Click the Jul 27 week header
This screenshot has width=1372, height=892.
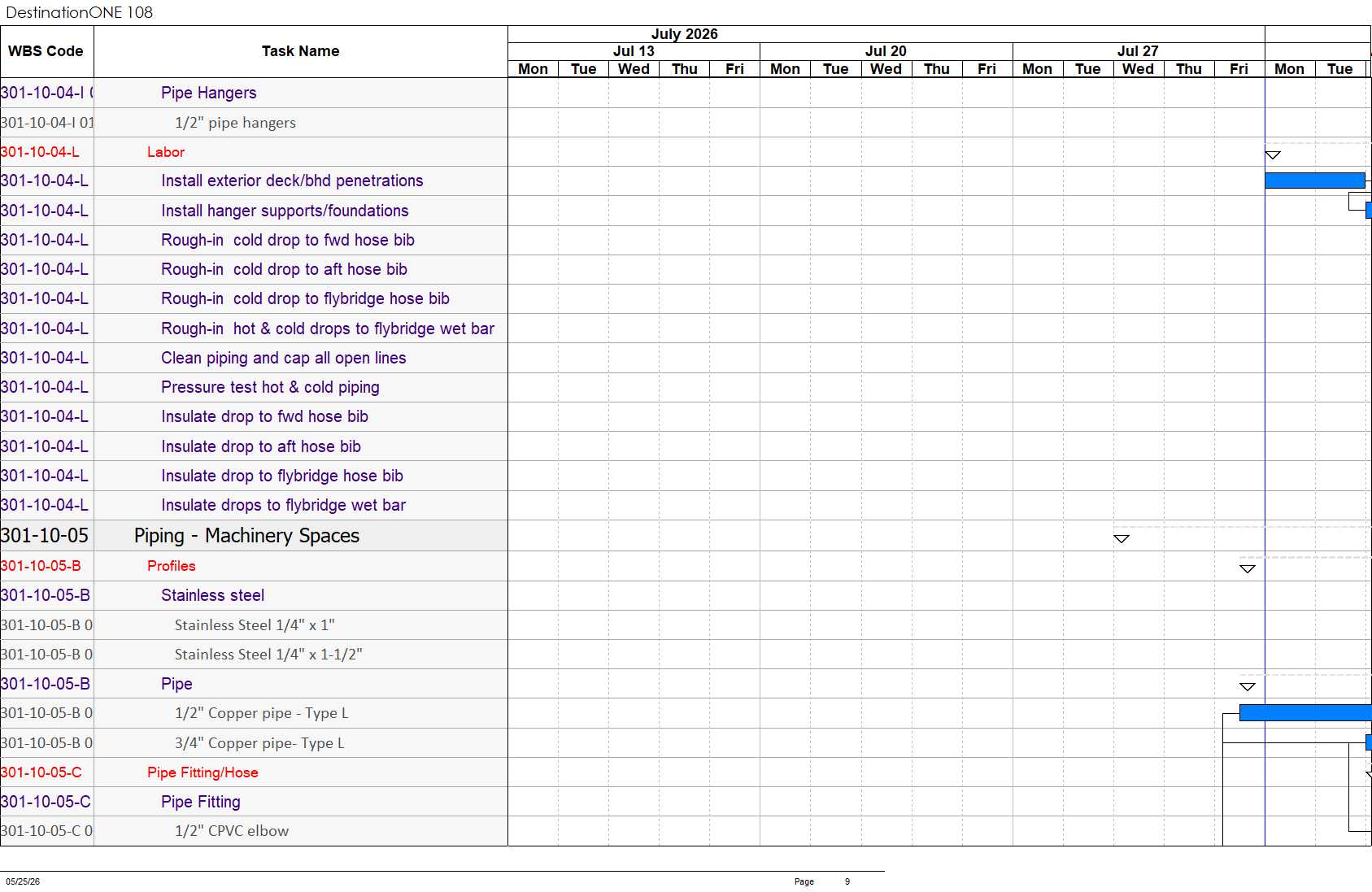pos(1138,51)
